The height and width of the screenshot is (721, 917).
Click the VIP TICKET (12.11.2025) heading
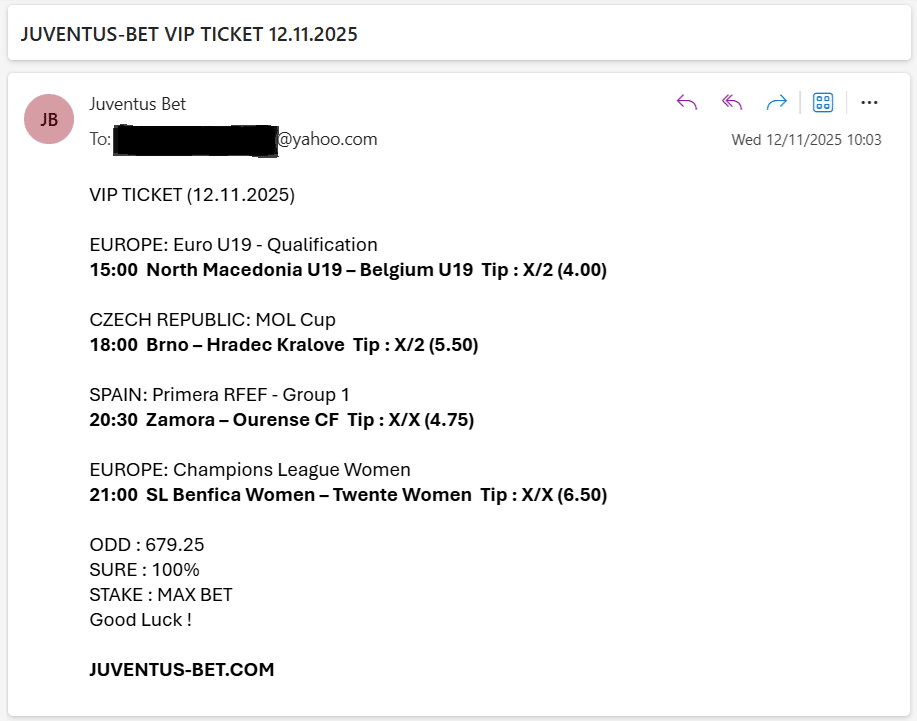pyautogui.click(x=190, y=194)
